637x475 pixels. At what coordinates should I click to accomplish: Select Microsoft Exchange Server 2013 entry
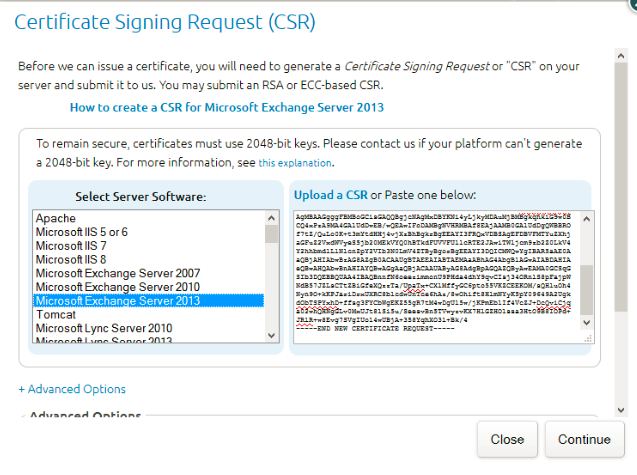tap(117, 300)
